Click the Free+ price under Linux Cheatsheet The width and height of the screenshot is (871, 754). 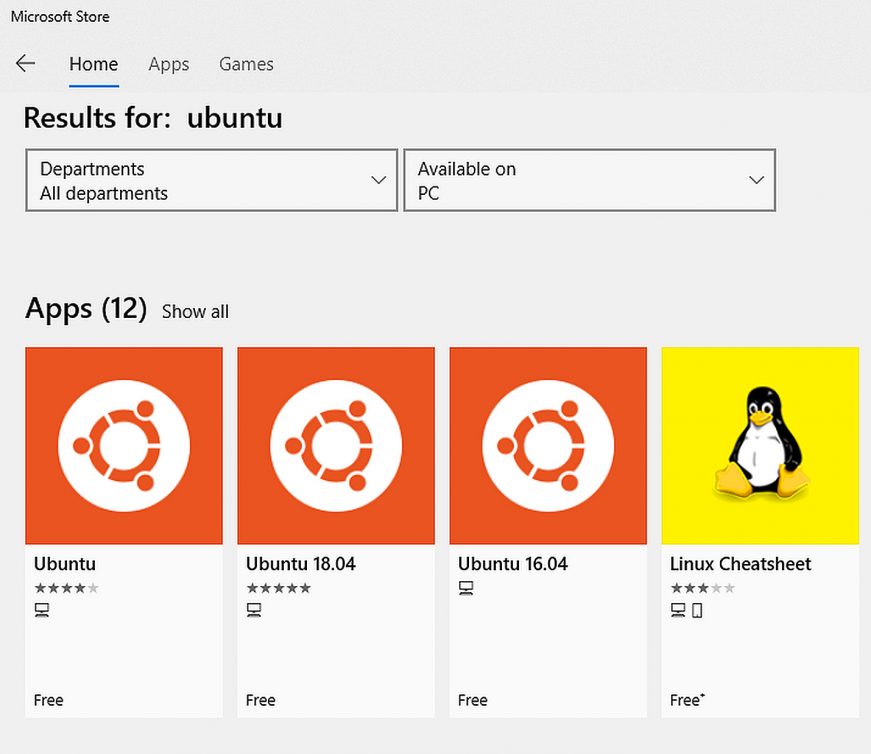[687, 700]
